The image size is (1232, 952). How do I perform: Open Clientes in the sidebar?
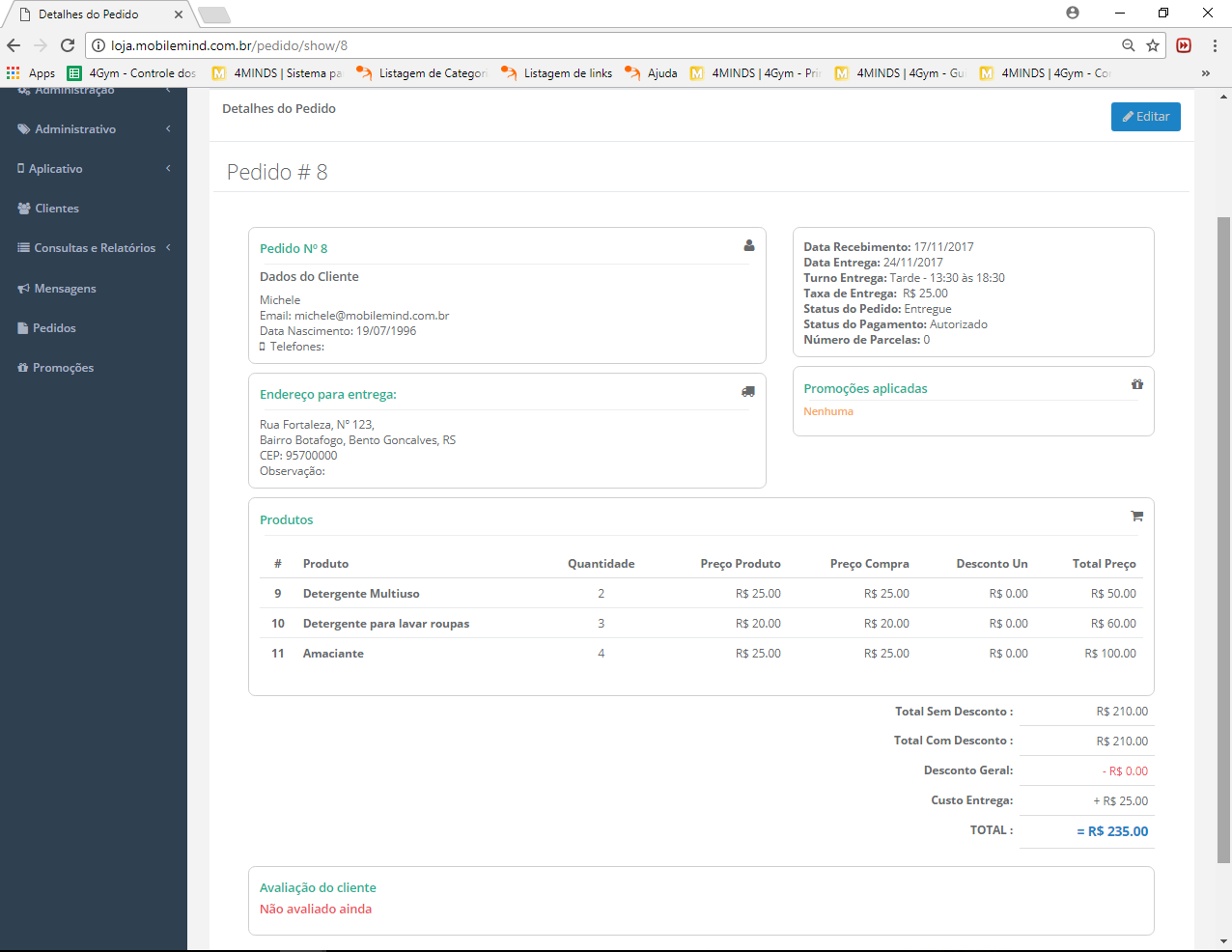pyautogui.click(x=57, y=209)
